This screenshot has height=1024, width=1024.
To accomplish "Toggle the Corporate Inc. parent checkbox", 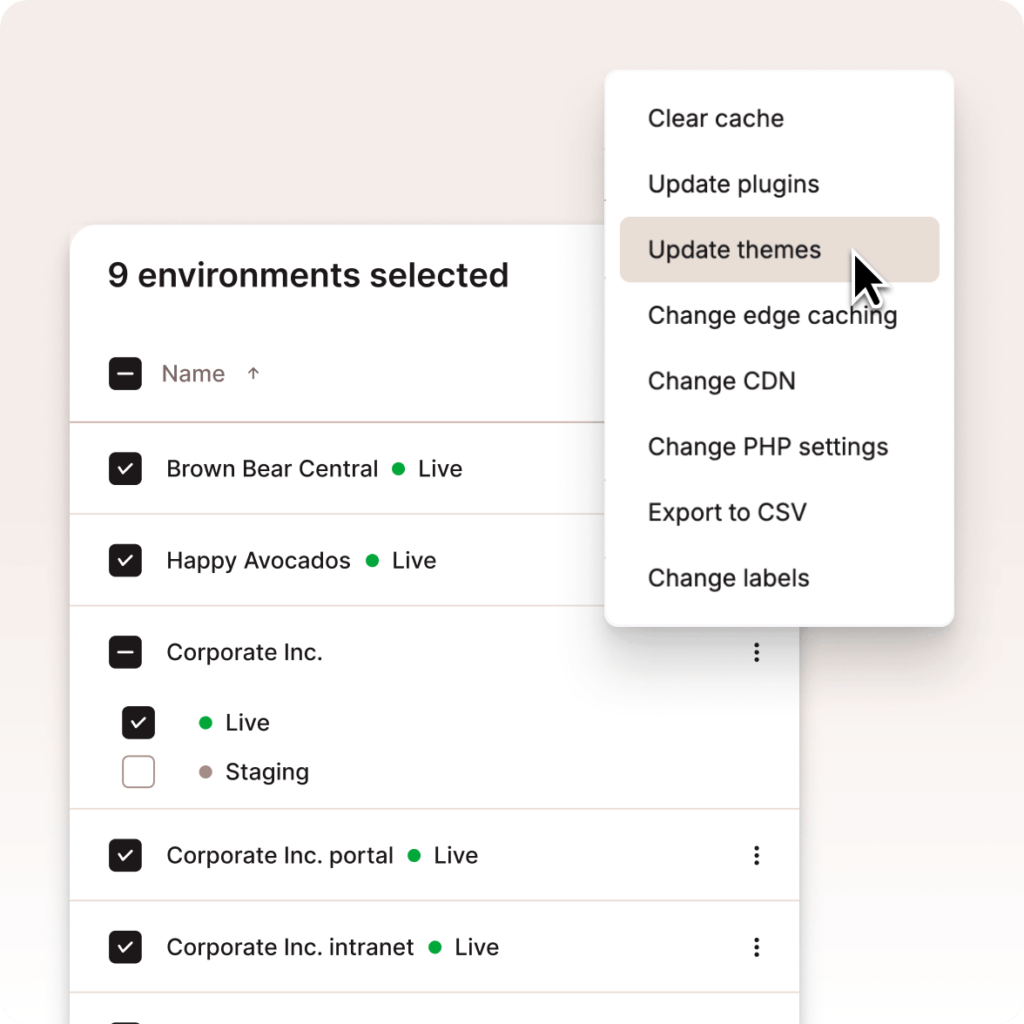I will [x=125, y=653].
